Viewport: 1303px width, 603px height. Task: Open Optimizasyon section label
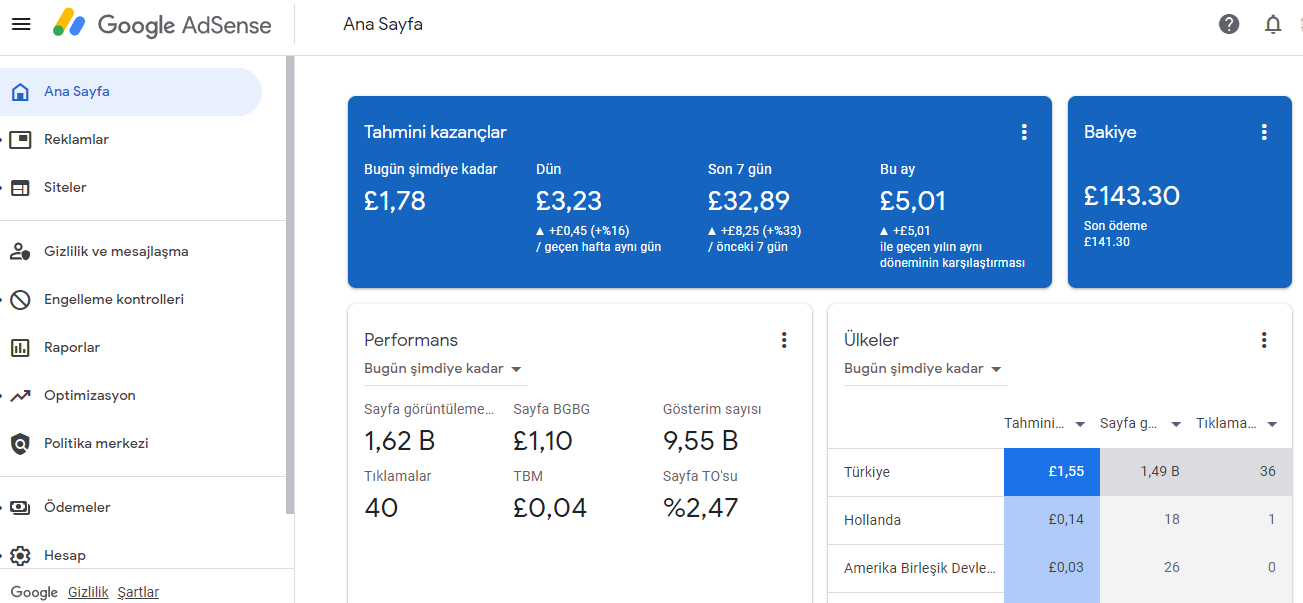(90, 396)
